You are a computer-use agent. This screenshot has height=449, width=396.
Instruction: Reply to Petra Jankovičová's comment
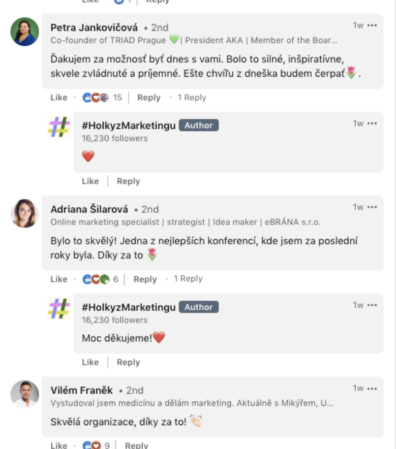coord(149,98)
